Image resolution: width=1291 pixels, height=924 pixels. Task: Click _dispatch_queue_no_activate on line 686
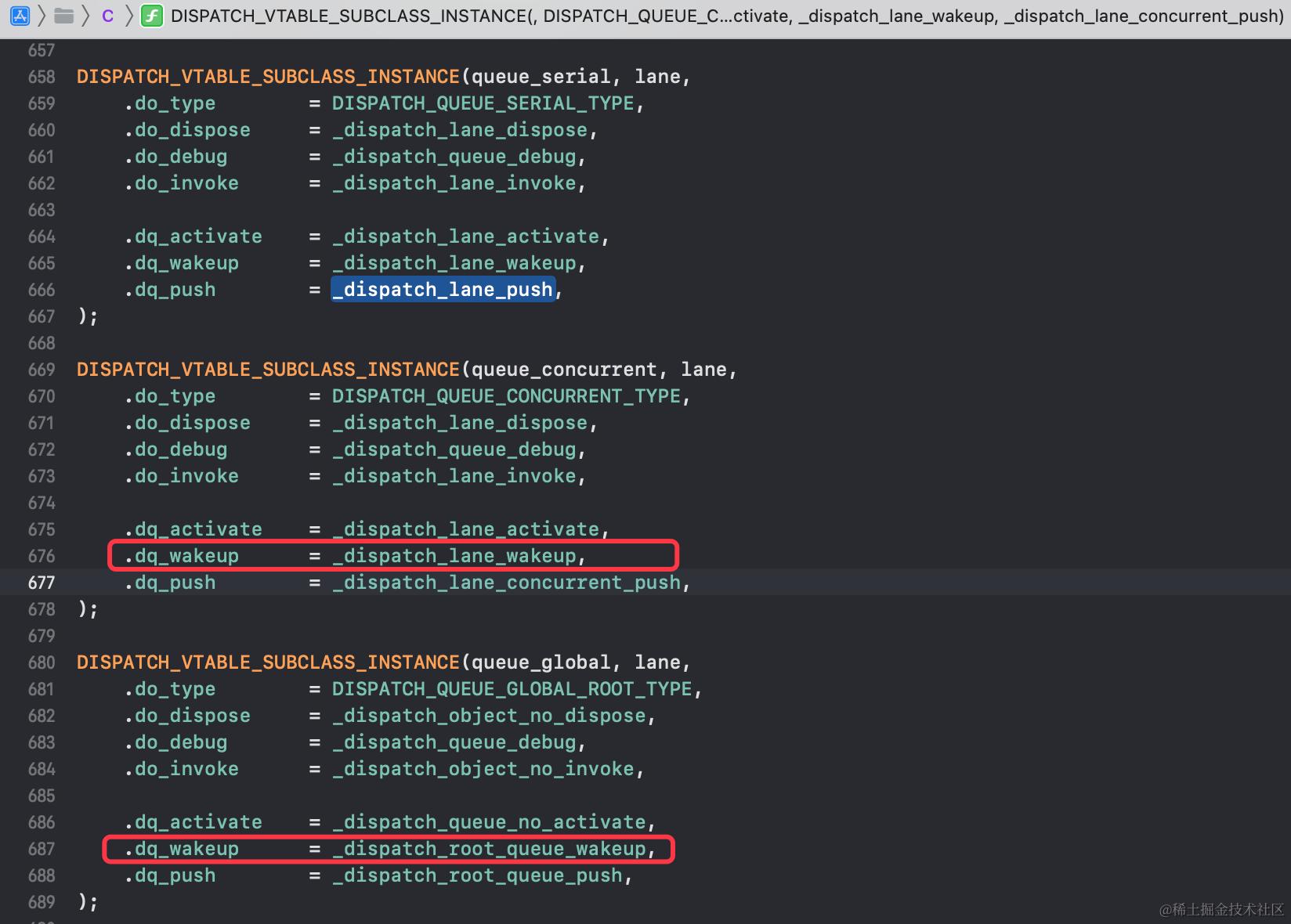[x=489, y=822]
